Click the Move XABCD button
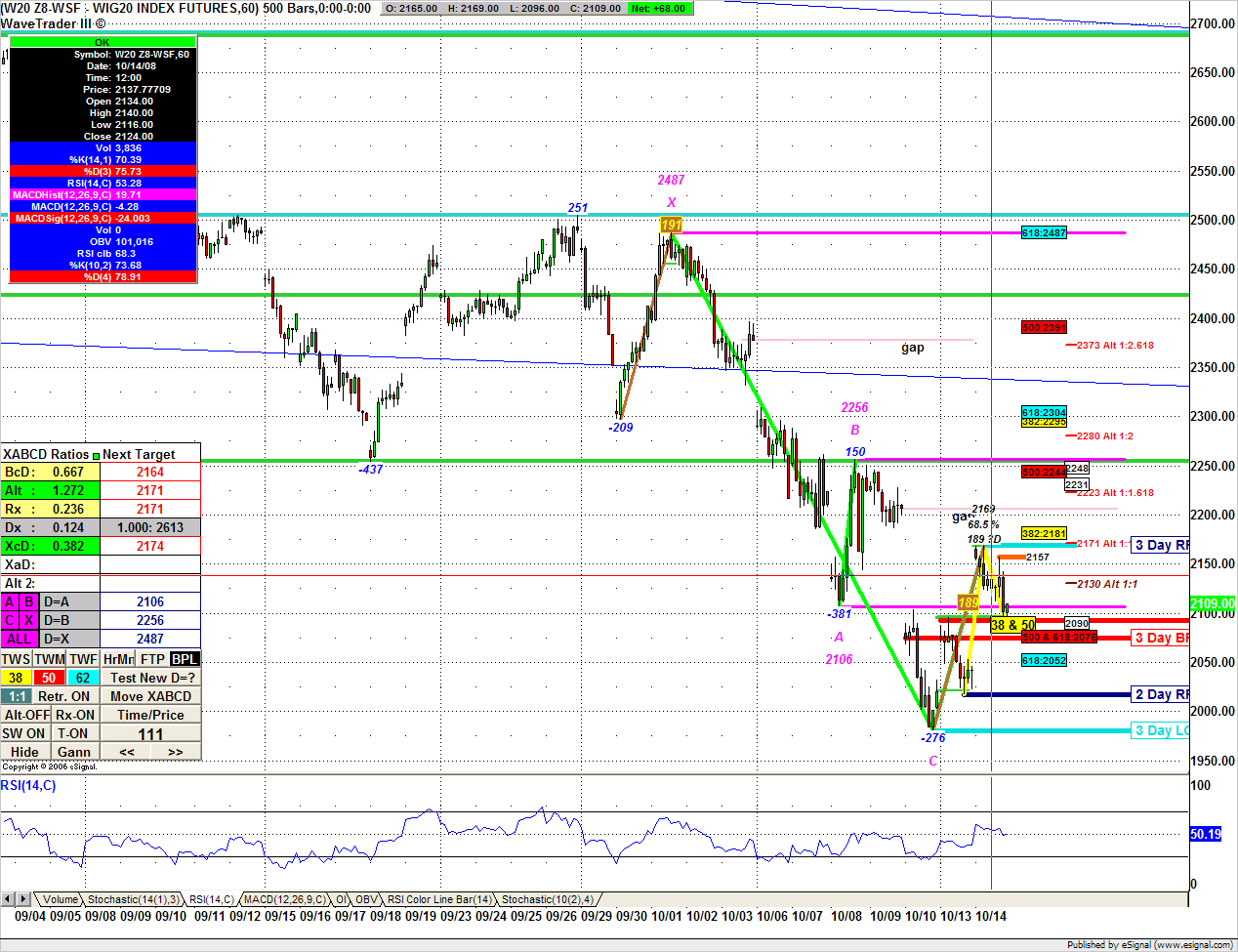Image resolution: width=1238 pixels, height=952 pixels. 151,696
